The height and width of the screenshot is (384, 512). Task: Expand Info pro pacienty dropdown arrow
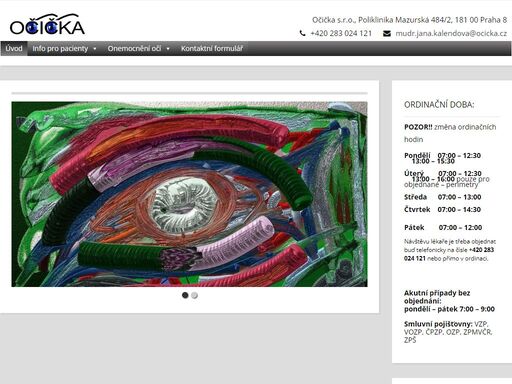pos(95,49)
